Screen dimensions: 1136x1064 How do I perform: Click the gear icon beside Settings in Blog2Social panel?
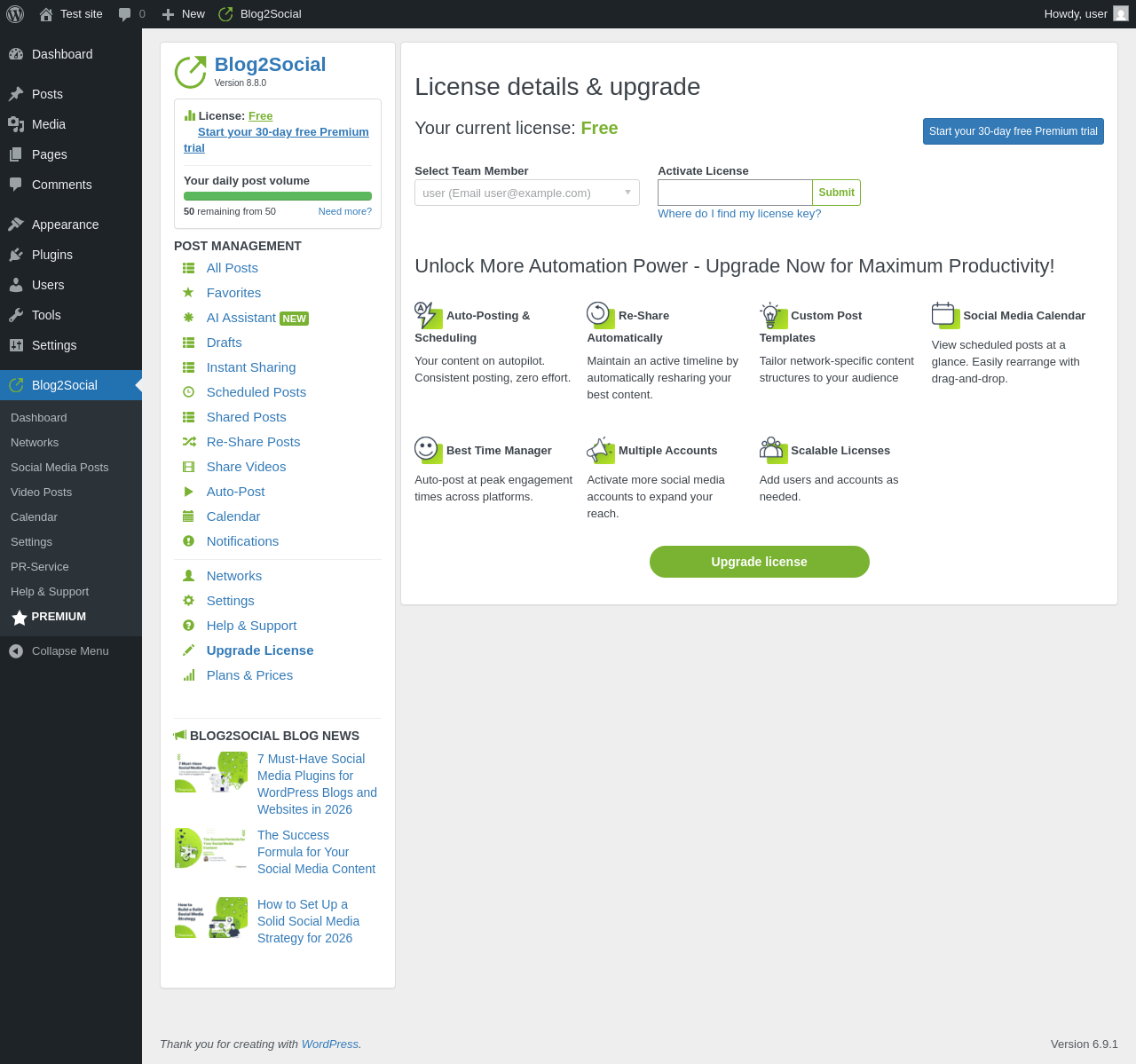click(188, 601)
